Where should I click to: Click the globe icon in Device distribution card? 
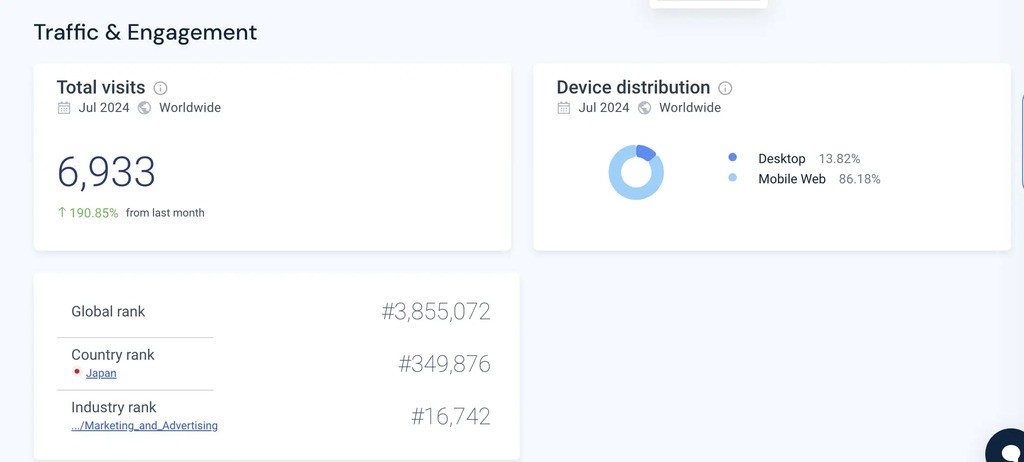coord(645,108)
